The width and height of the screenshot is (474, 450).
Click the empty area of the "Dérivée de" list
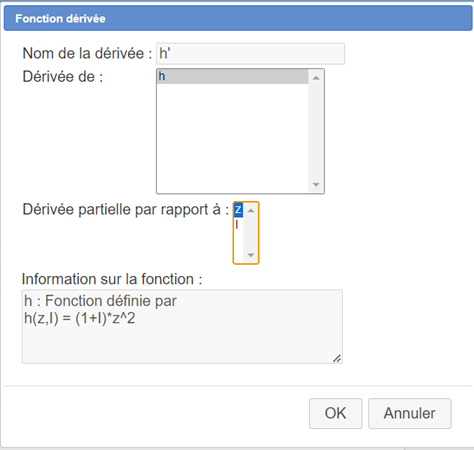(x=232, y=138)
